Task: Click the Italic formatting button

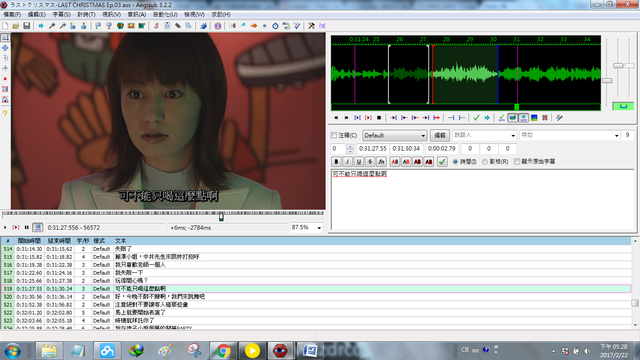Action: [348, 162]
